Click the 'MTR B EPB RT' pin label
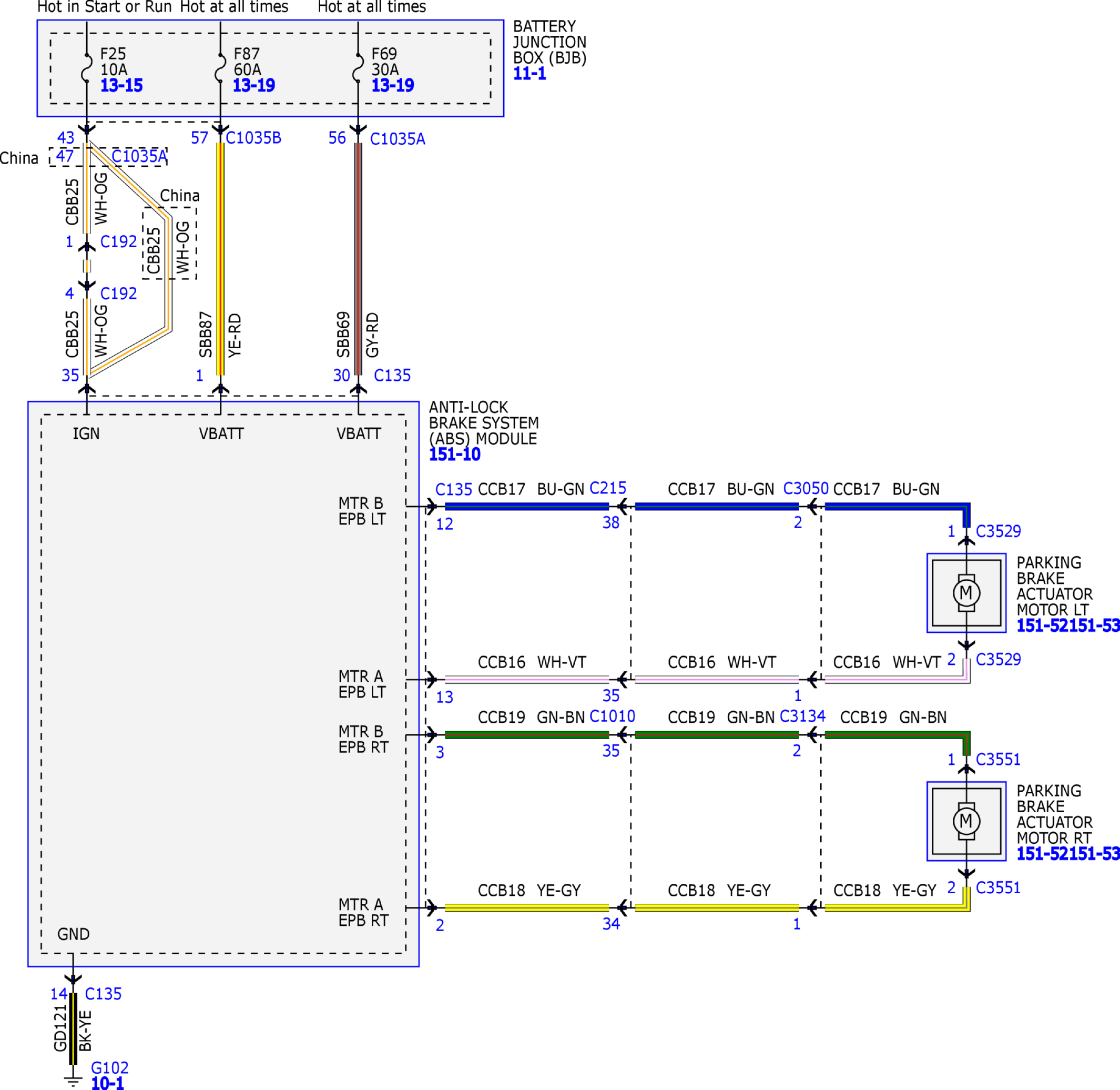The height and width of the screenshot is (1090, 1120). coord(363,740)
